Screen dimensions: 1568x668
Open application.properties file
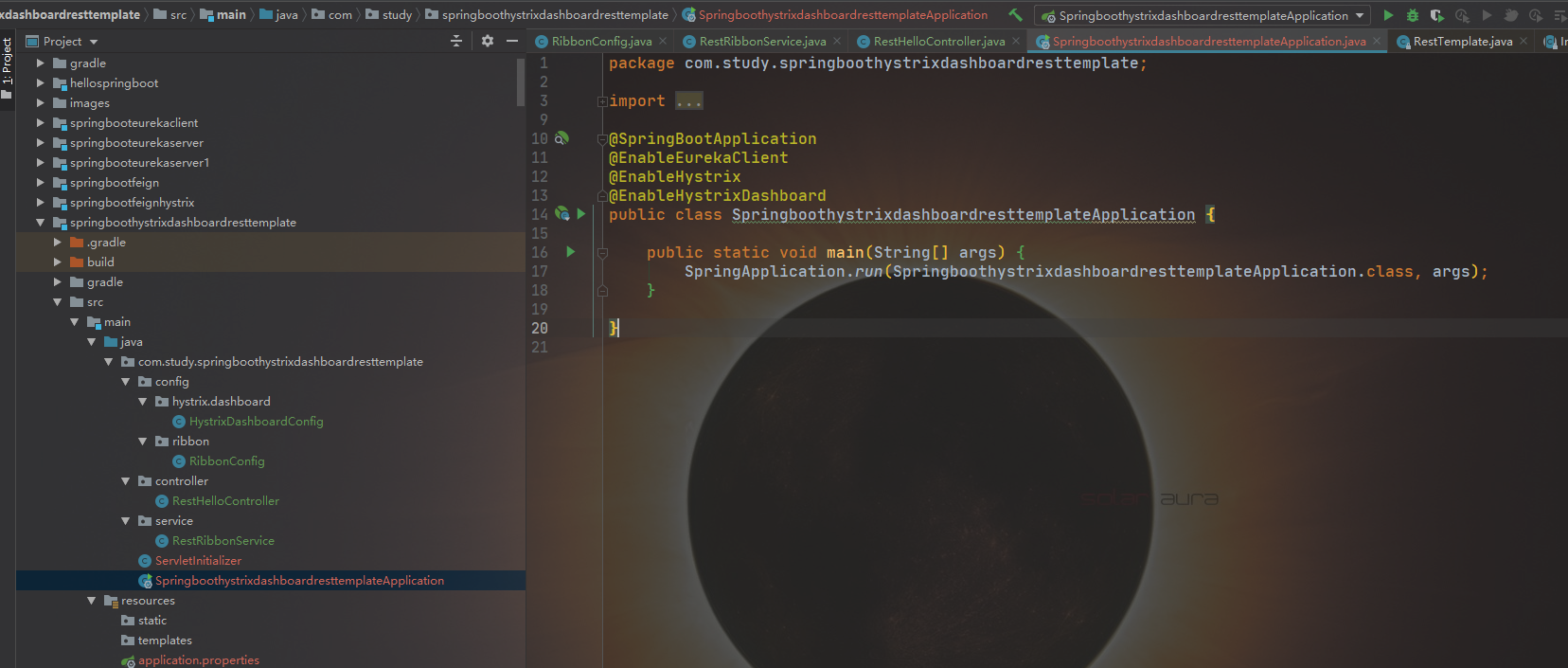tap(198, 660)
